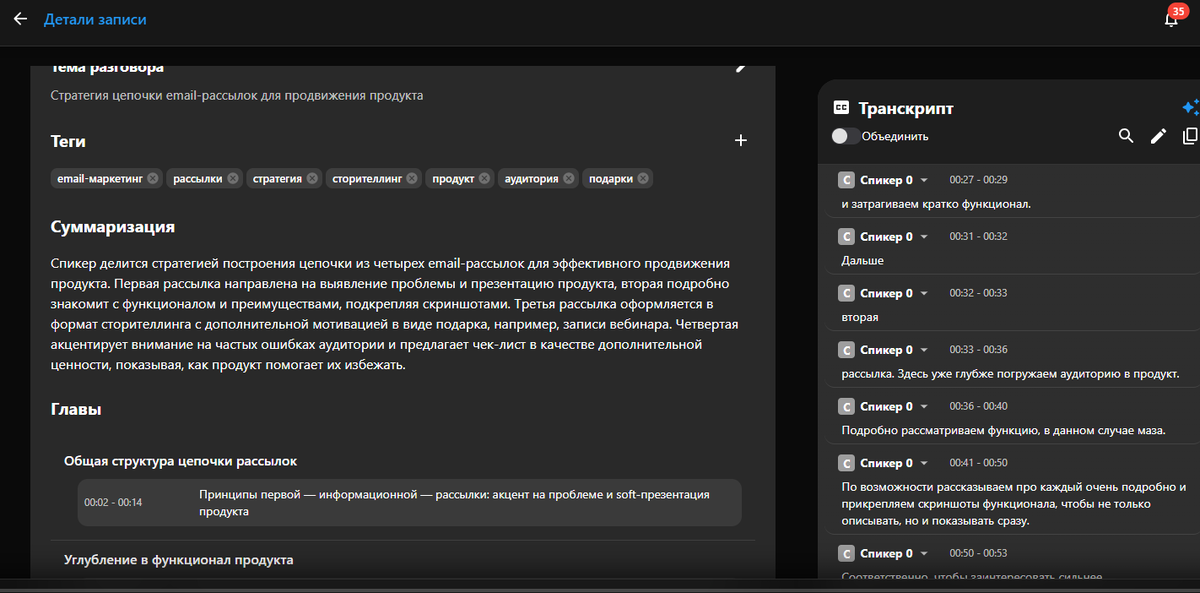Remove the сторителлинг tag
The height and width of the screenshot is (593, 1200).
(x=412, y=178)
